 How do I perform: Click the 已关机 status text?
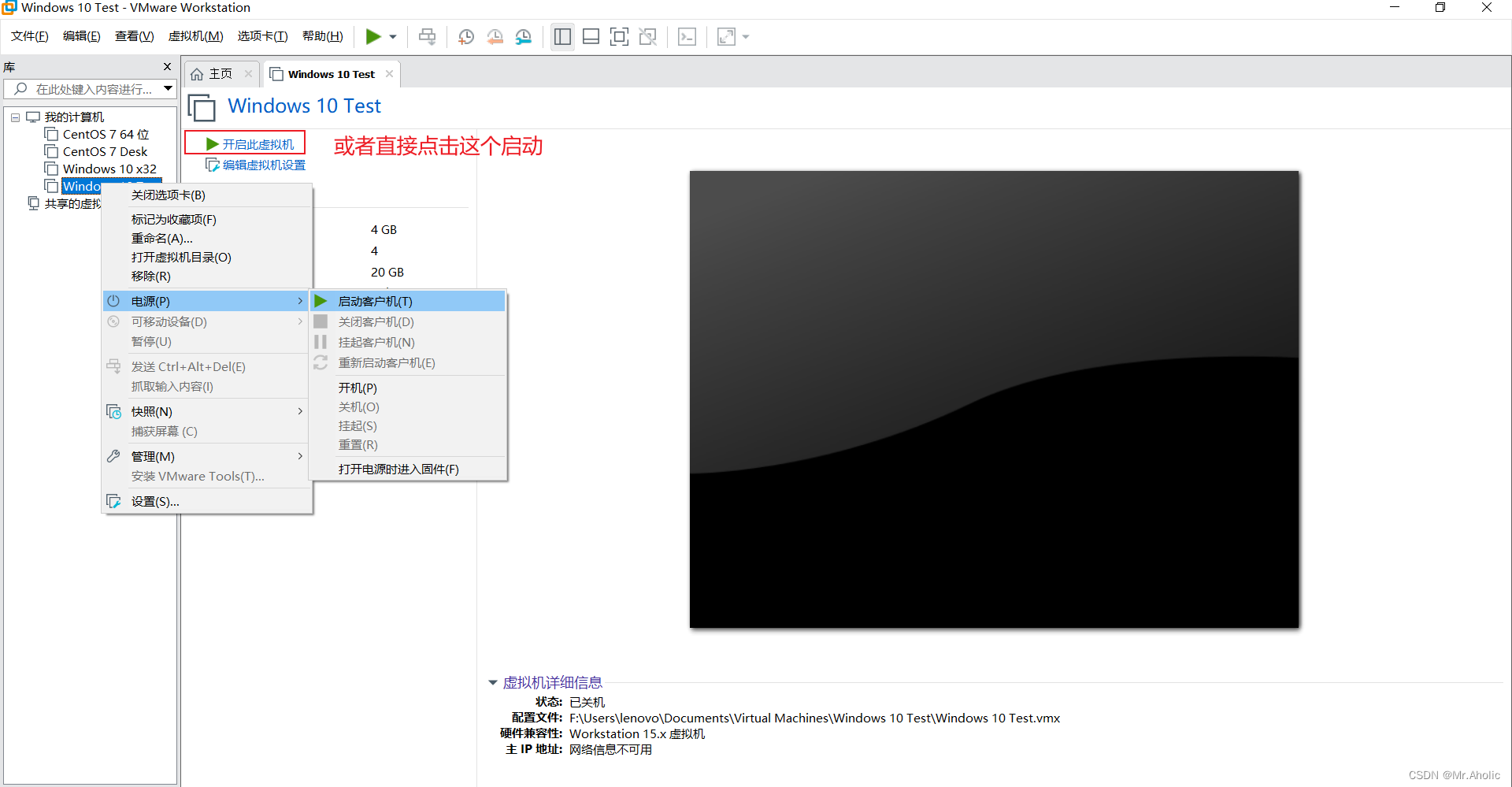pyautogui.click(x=587, y=702)
